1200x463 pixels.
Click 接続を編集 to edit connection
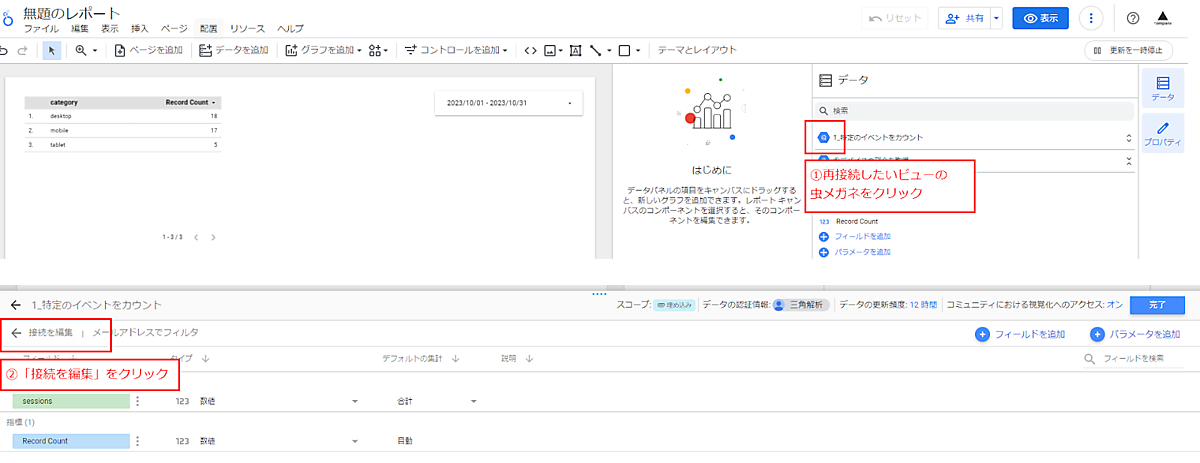pos(50,332)
